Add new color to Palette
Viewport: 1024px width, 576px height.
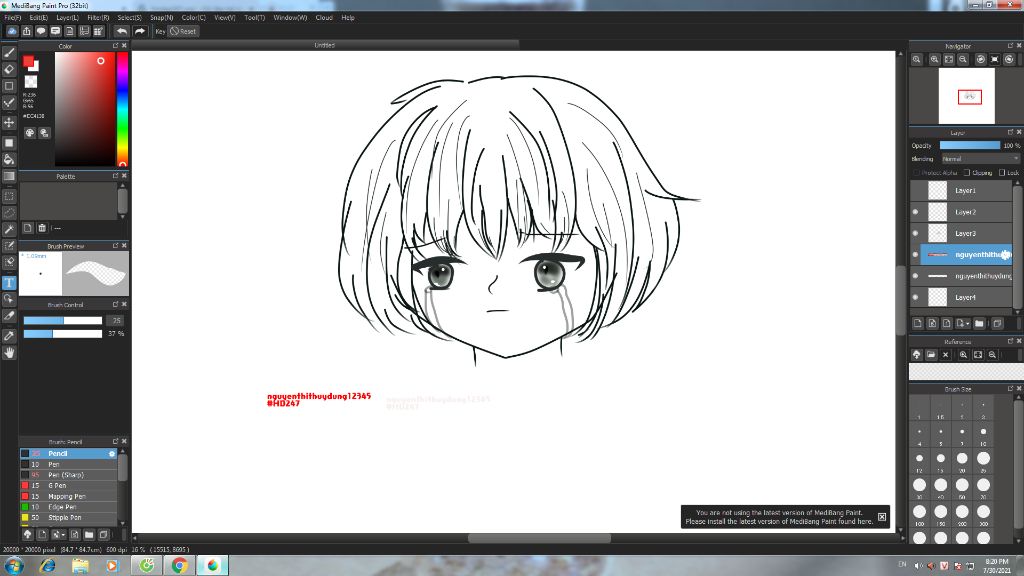(x=27, y=228)
